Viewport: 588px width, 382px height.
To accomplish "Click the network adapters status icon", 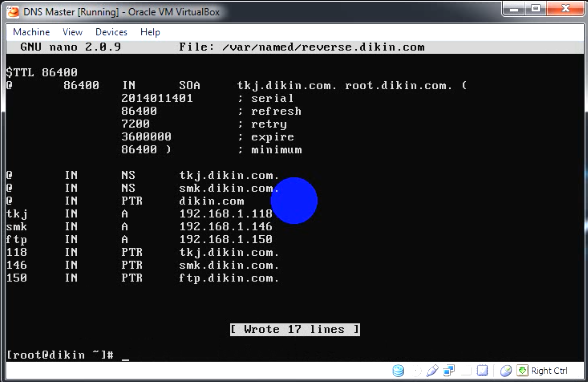I will pos(449,370).
